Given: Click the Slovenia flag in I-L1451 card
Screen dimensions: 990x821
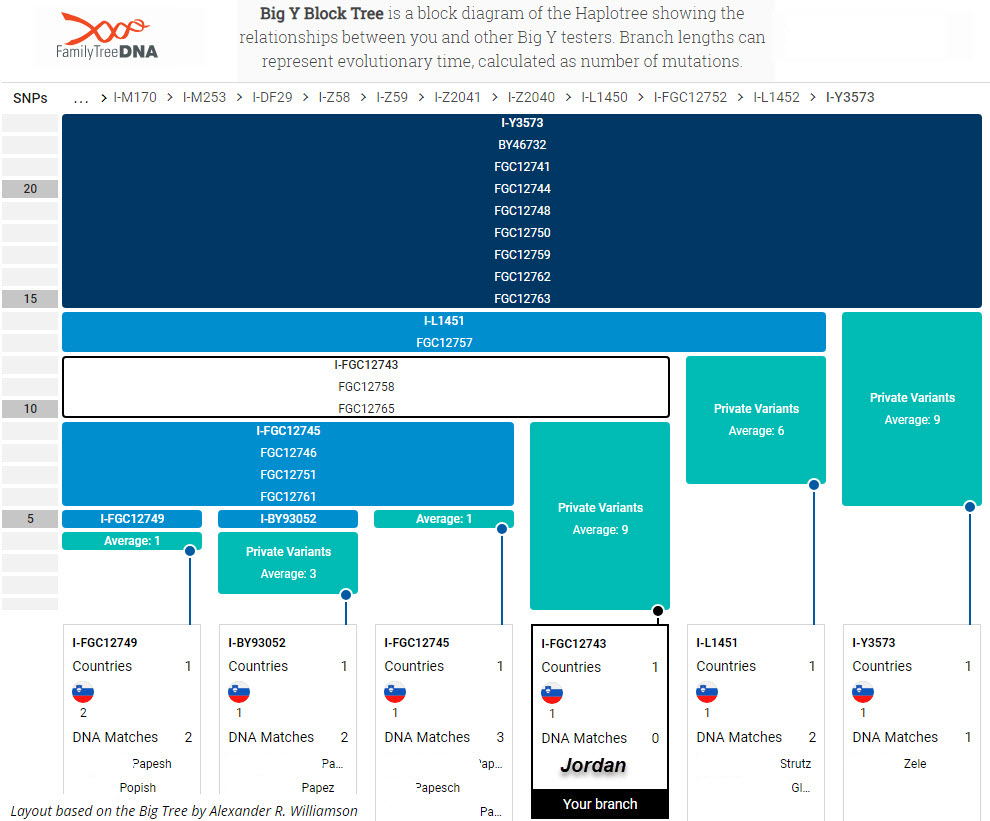Looking at the screenshot, I should 707,693.
